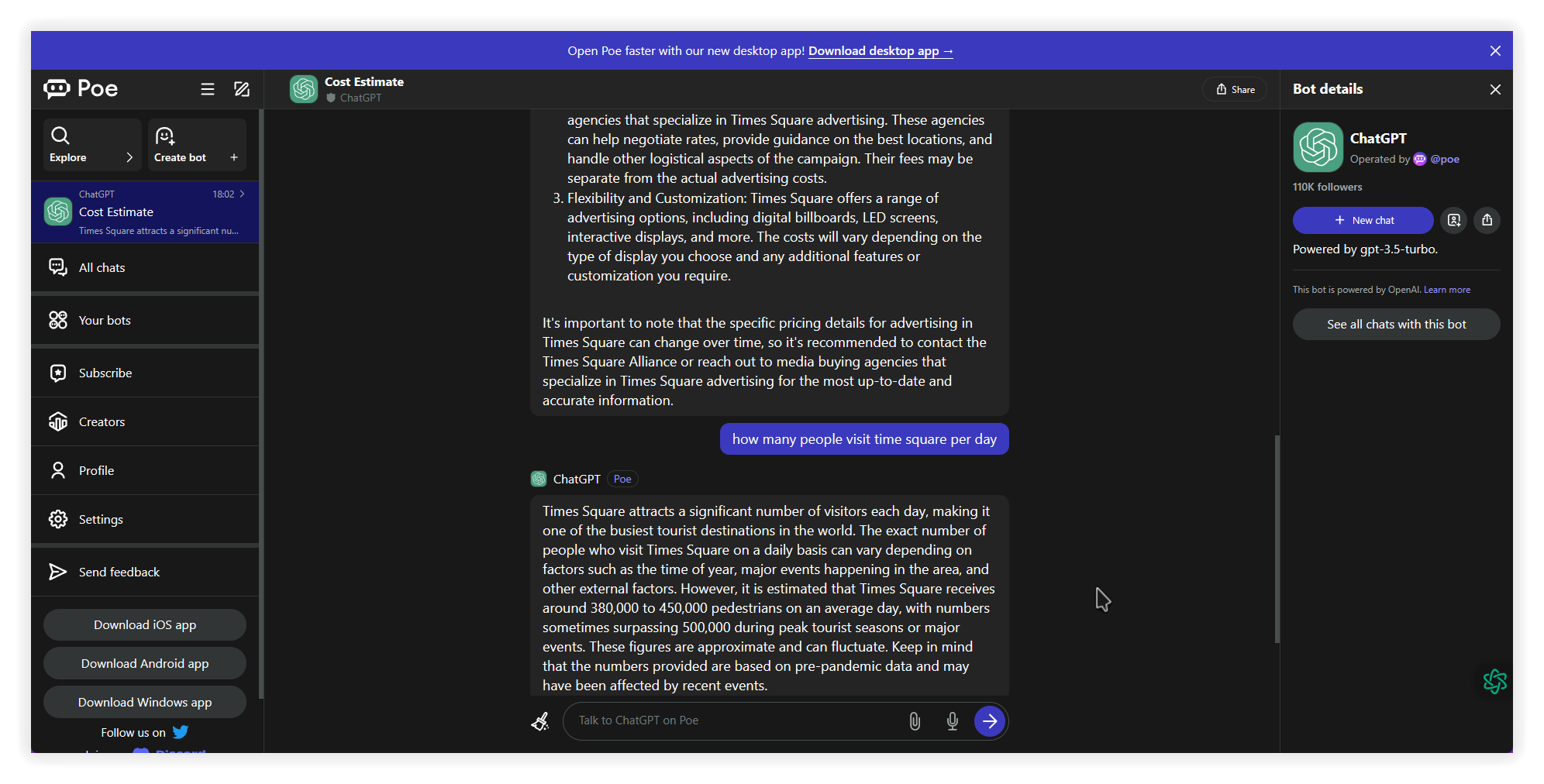Click the Download iOS app button
This screenshot has width=1544, height=784.
click(x=145, y=624)
